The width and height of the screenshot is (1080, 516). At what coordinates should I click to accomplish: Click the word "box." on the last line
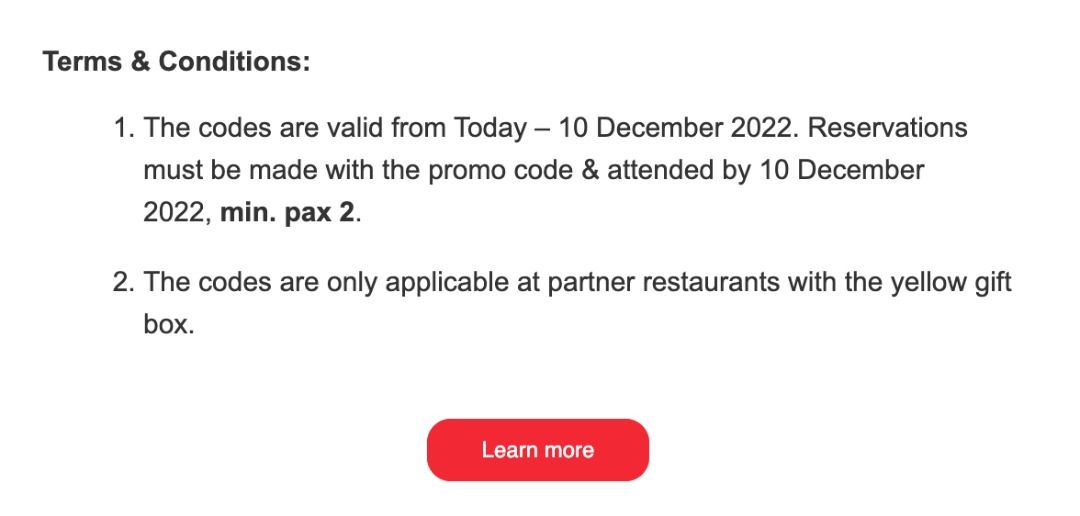coord(169,324)
